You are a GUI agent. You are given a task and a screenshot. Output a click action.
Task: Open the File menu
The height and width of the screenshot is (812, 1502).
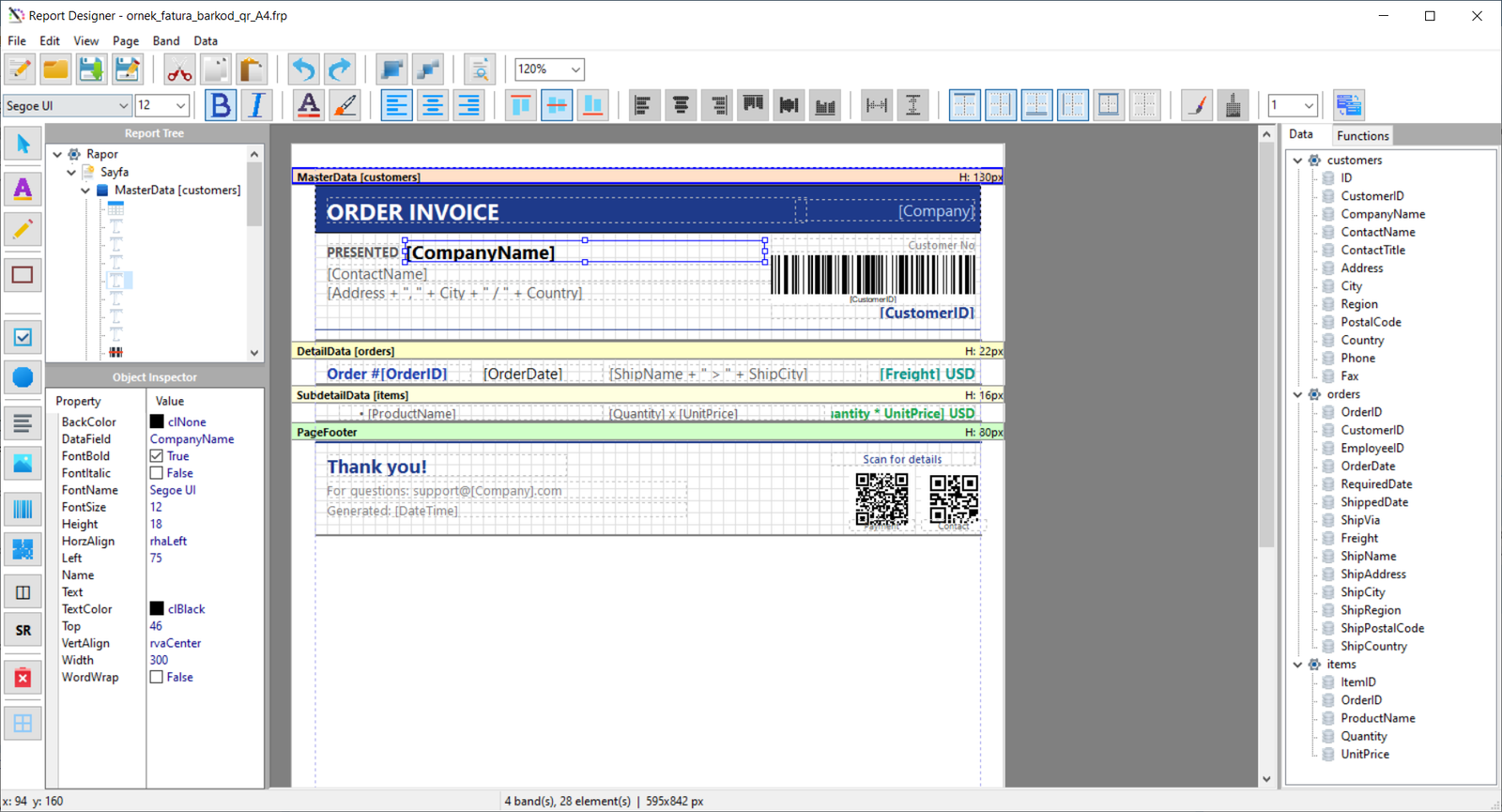point(17,41)
